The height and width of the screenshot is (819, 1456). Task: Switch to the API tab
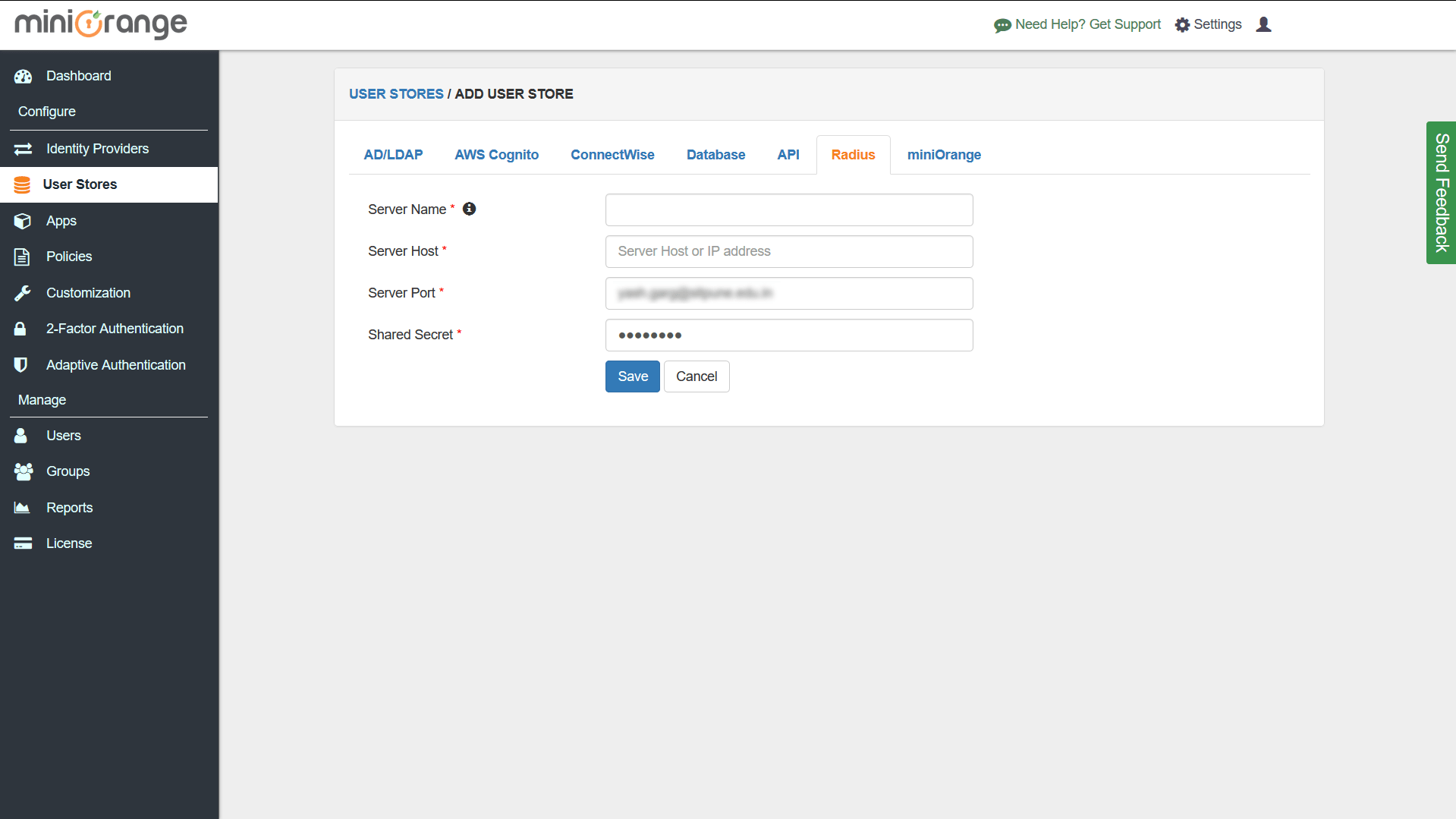click(x=788, y=155)
